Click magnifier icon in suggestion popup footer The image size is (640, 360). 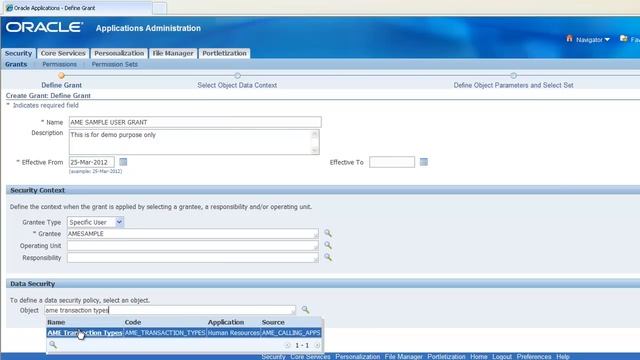tap(53, 345)
